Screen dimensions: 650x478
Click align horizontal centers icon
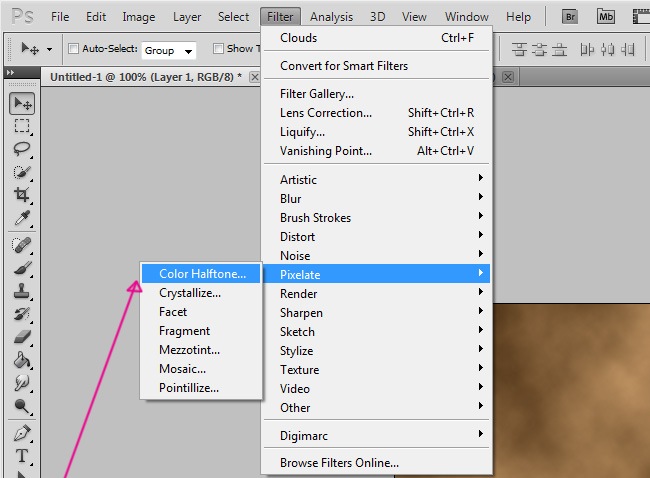click(607, 50)
